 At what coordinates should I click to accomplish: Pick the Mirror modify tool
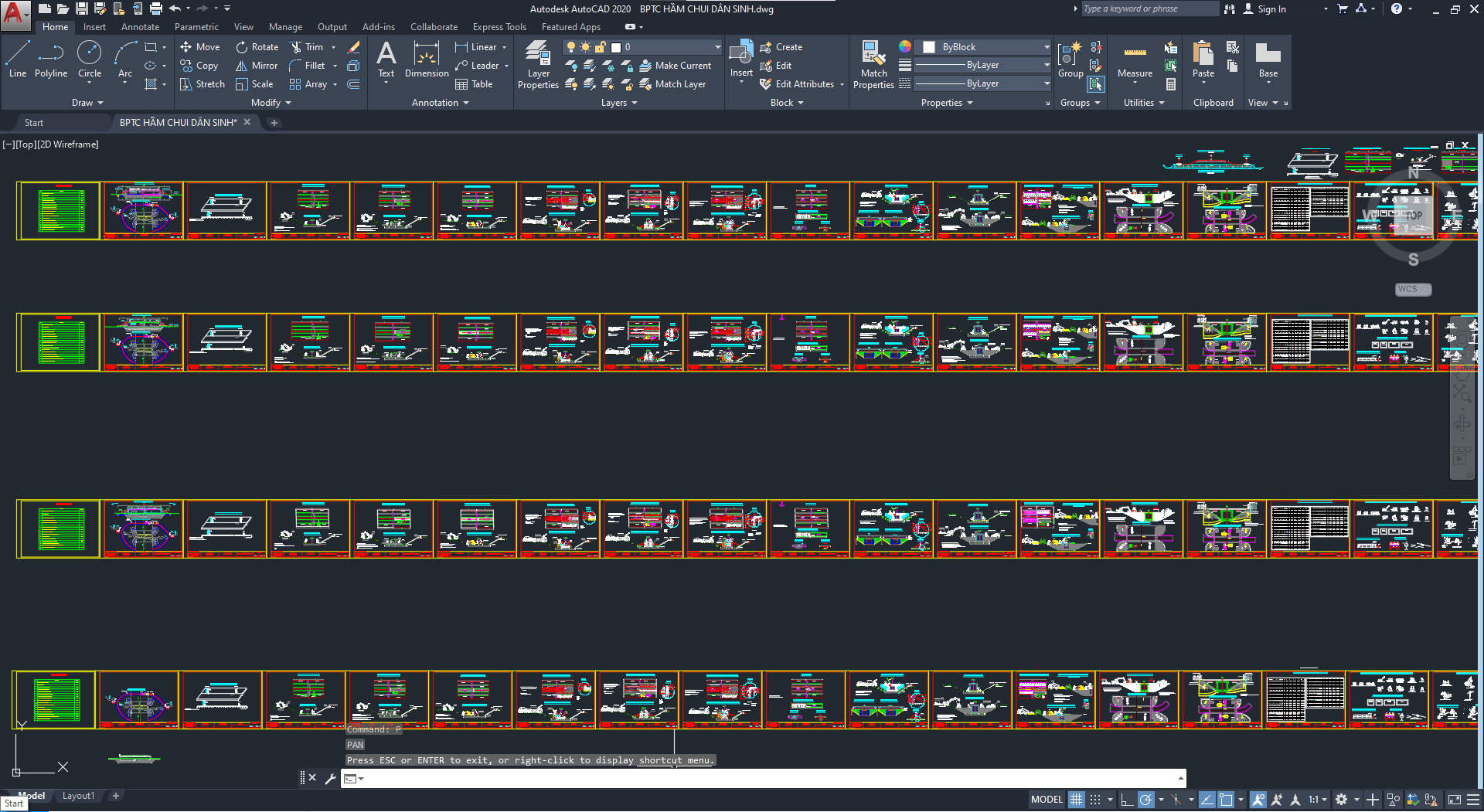coord(257,66)
